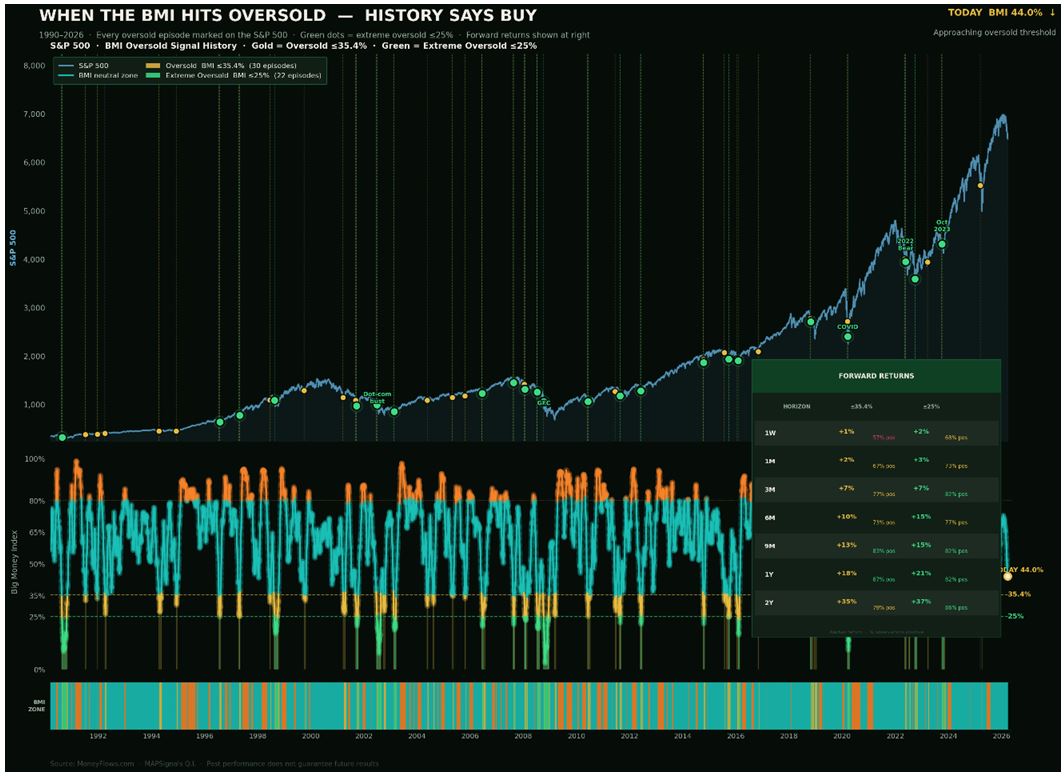The height and width of the screenshot is (776, 1064).
Task: Click the Extreme Oversold ≤25% legend marker
Action: (152, 76)
